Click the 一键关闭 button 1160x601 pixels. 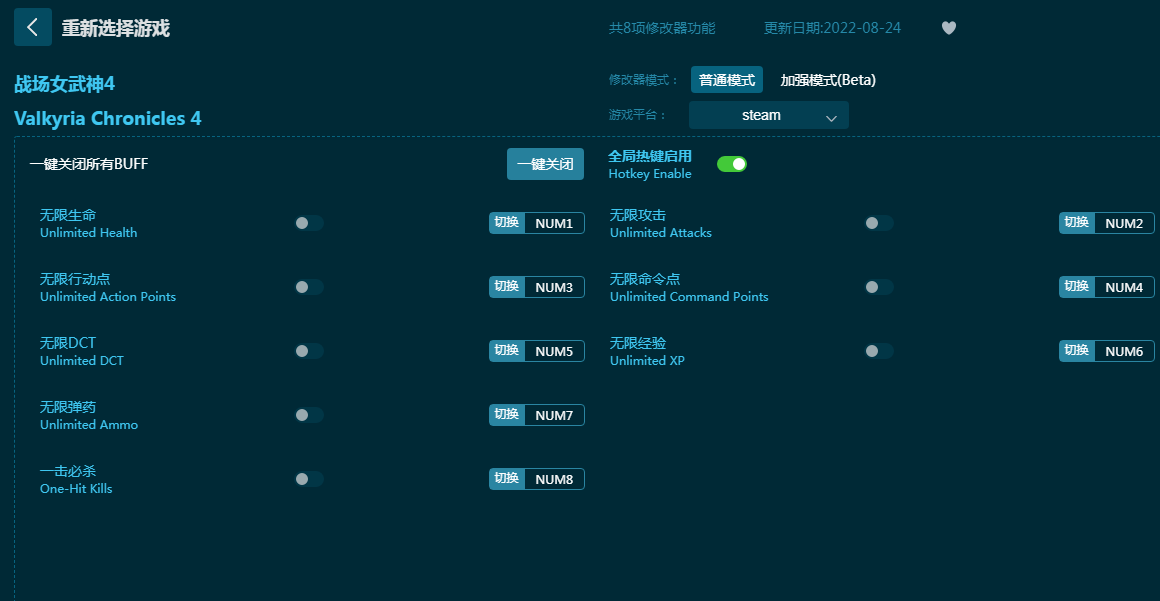point(545,164)
